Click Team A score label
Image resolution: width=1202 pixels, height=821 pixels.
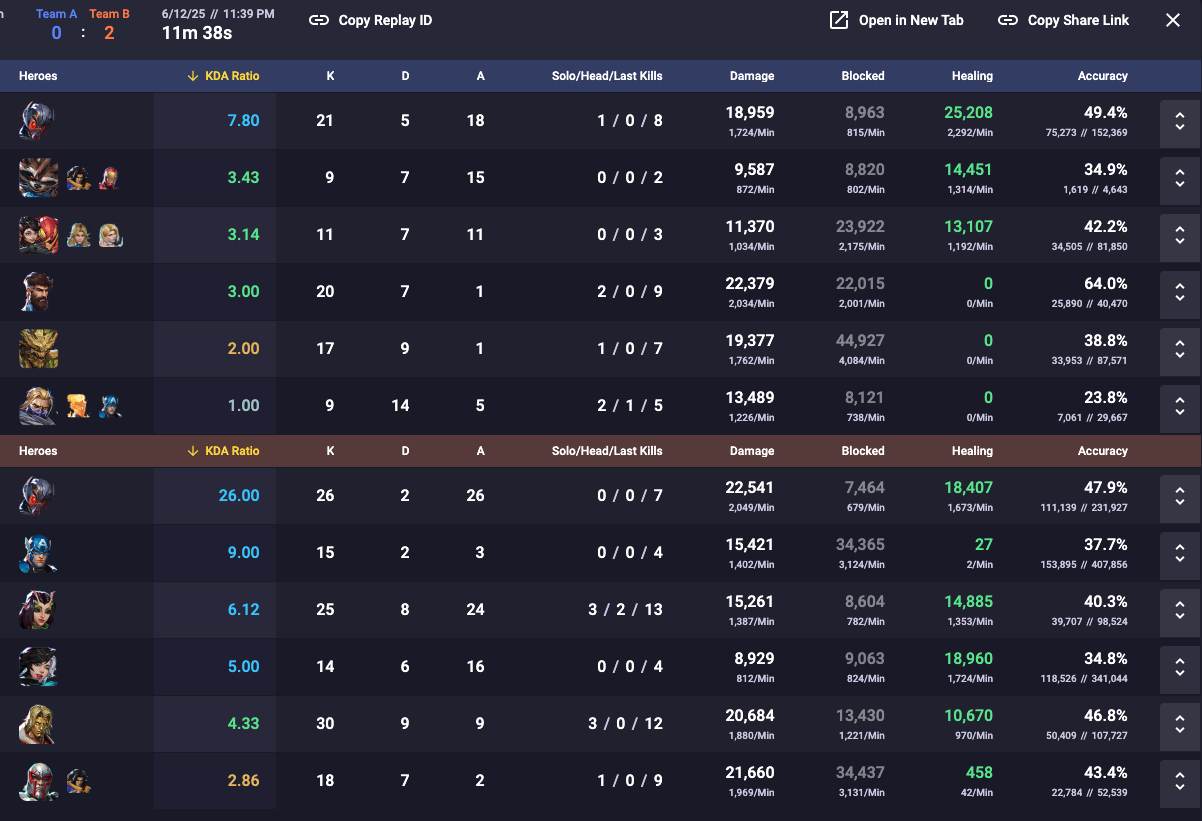click(57, 14)
